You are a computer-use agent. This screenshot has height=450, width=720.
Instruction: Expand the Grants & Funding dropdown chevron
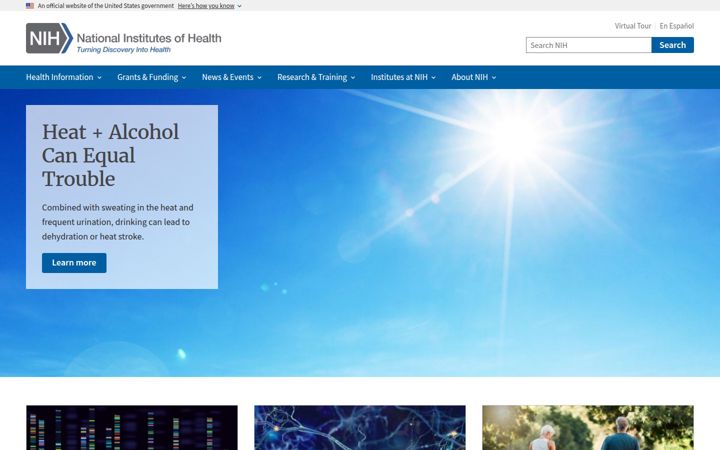point(184,78)
